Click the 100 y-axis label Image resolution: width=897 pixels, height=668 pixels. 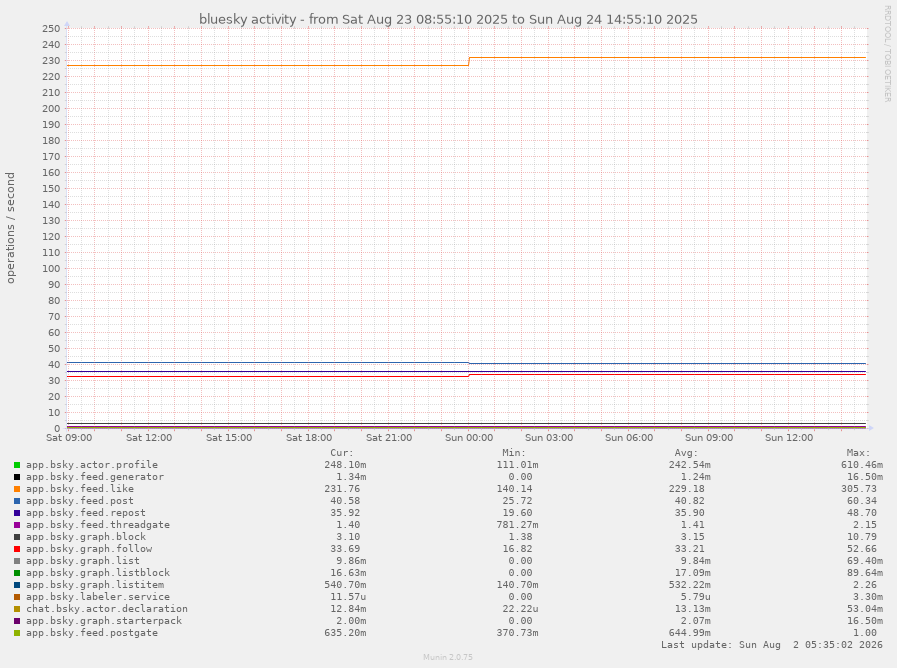pyautogui.click(x=51, y=269)
